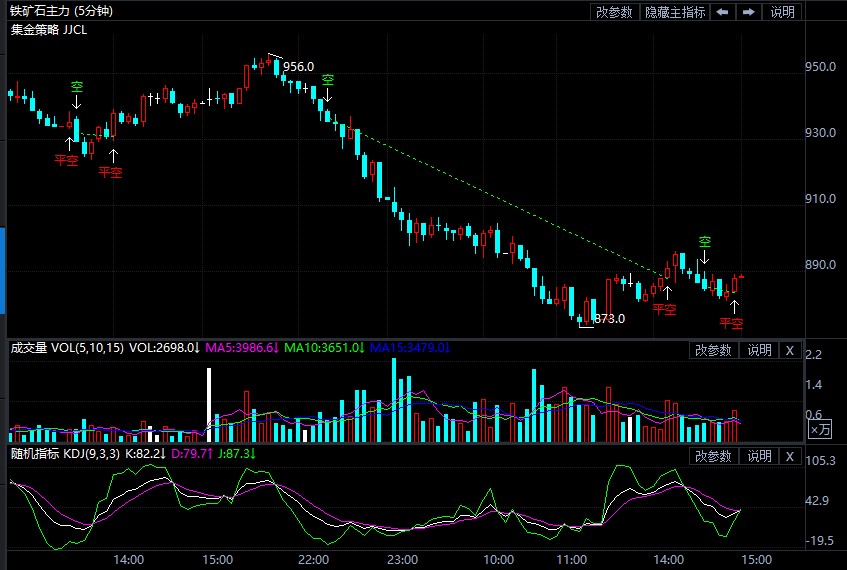Image resolution: width=847 pixels, height=570 pixels.
Task: Click the ×万 volume unit icon
Action: (819, 429)
